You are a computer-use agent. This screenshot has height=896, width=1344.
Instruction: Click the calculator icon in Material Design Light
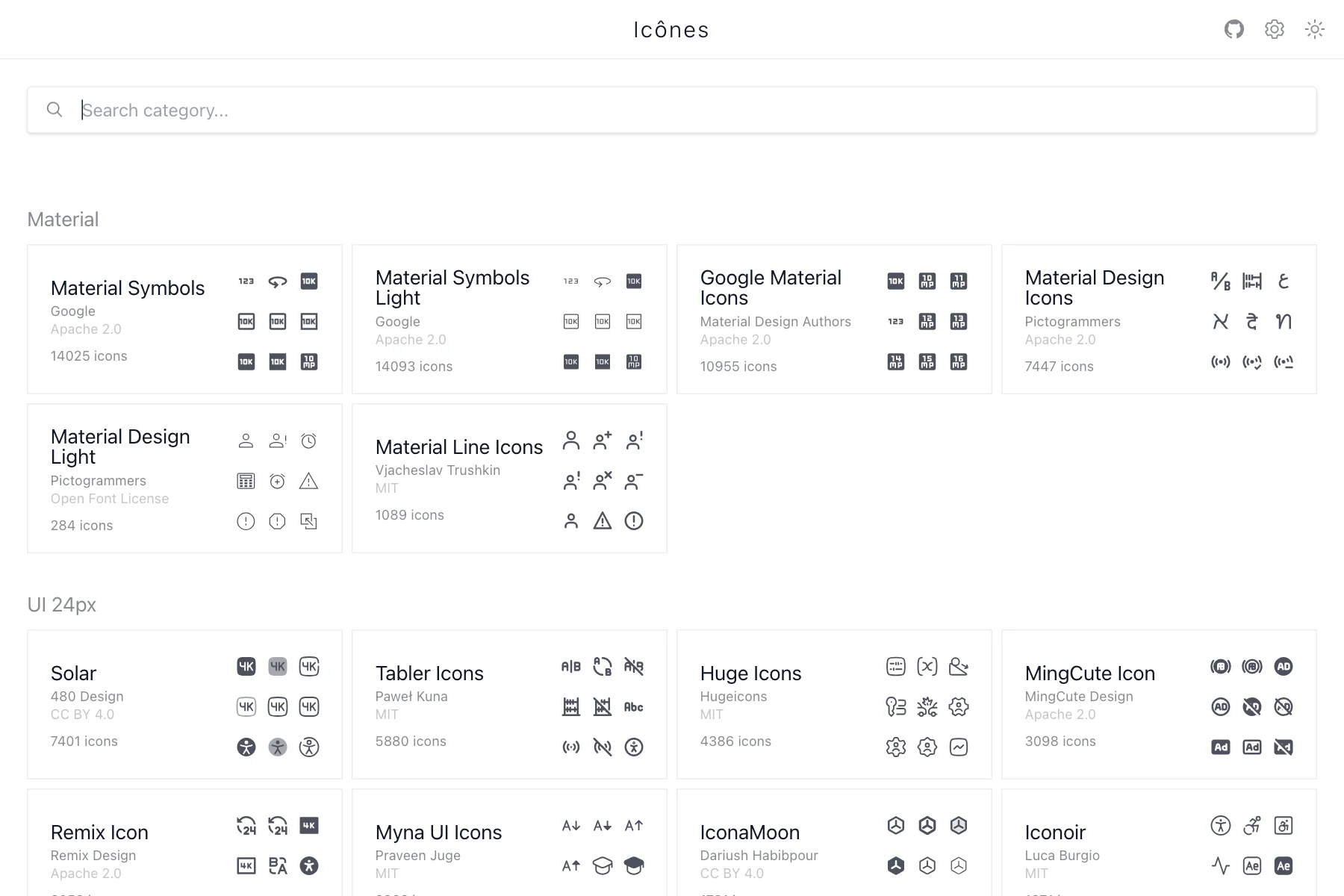[x=246, y=482]
